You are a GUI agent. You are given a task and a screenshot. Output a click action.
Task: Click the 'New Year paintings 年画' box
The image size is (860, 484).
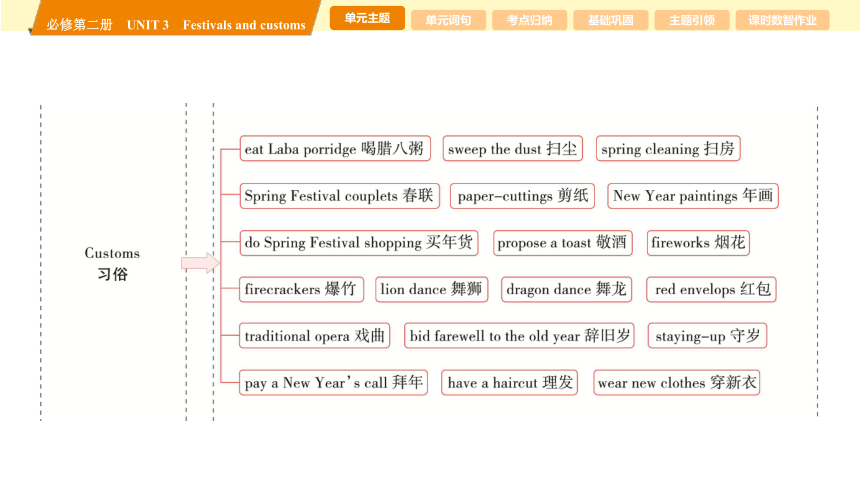point(693,196)
